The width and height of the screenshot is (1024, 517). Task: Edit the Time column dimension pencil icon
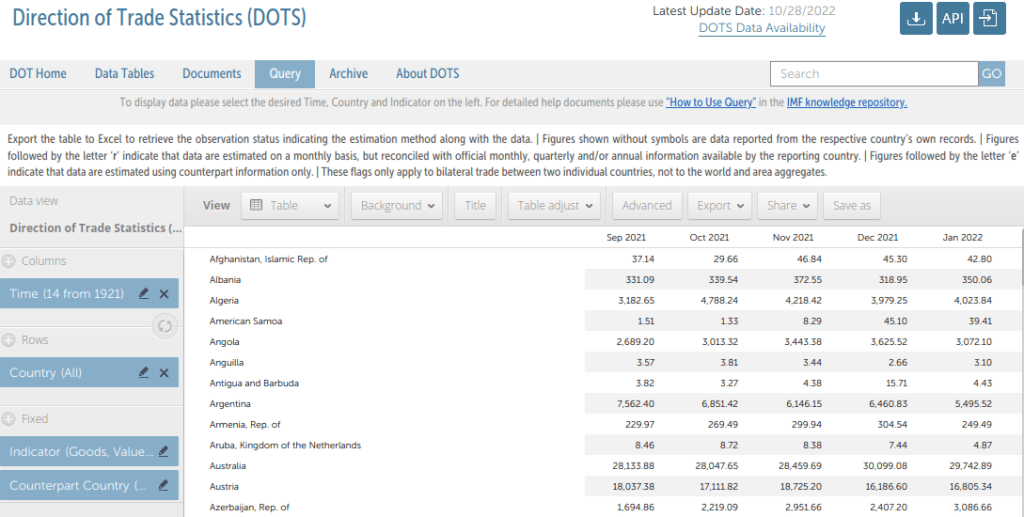coord(144,294)
